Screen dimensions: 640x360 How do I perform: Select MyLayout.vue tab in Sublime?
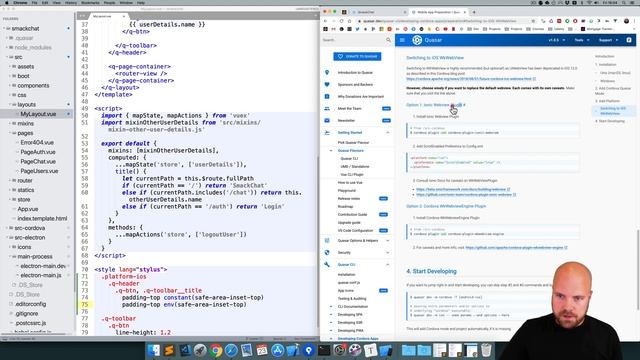(105, 16)
